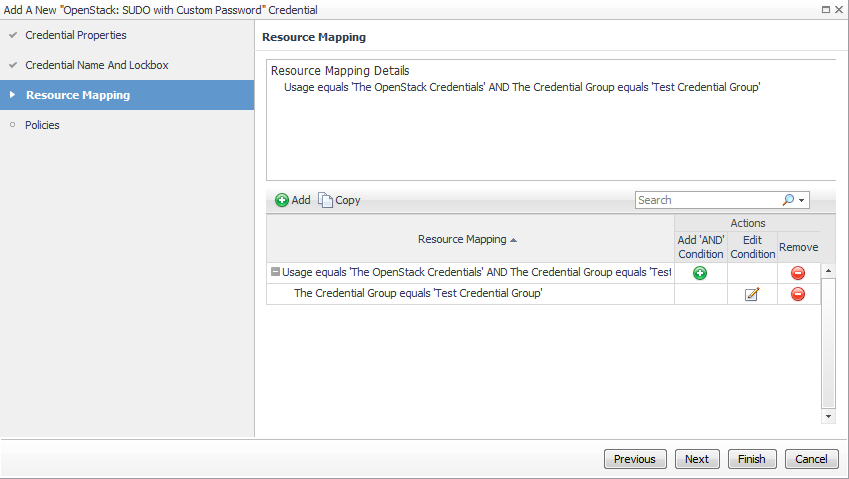
Task: Remove the Usage equals mapping row
Action: click(798, 273)
